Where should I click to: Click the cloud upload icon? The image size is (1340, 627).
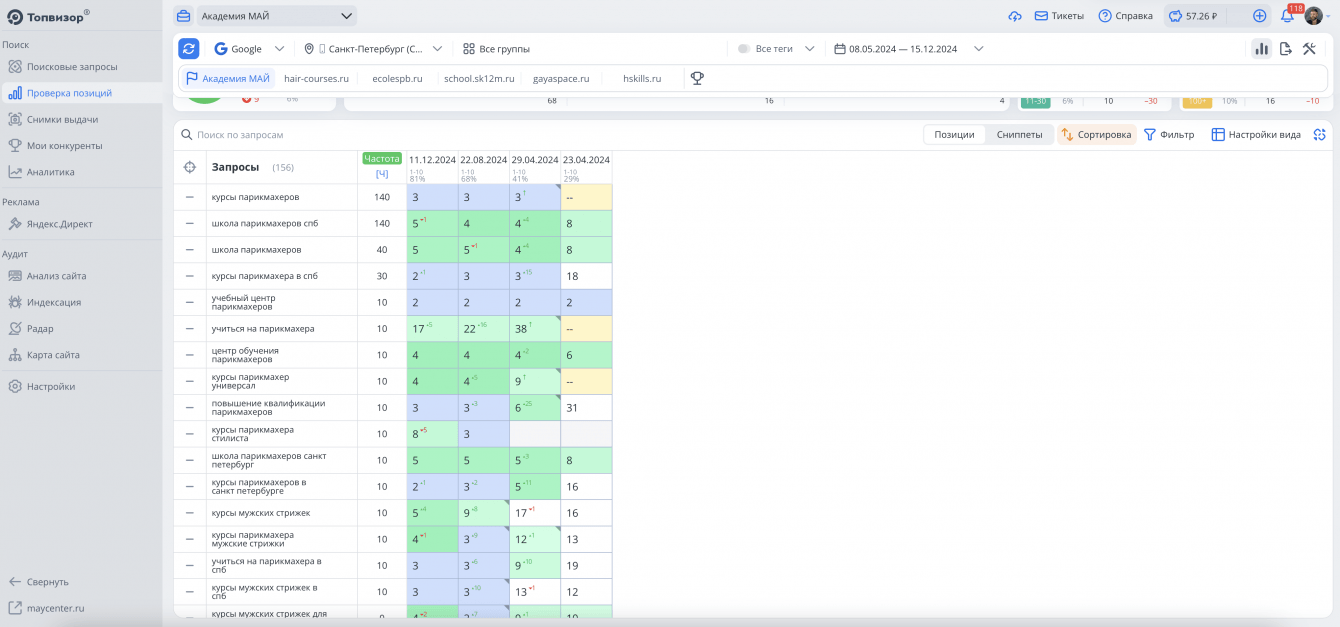1015,16
